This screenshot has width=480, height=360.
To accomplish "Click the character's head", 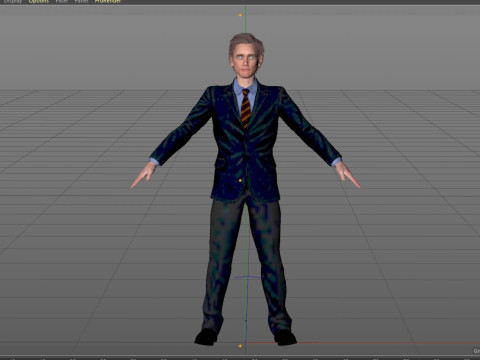I will tap(246, 56).
